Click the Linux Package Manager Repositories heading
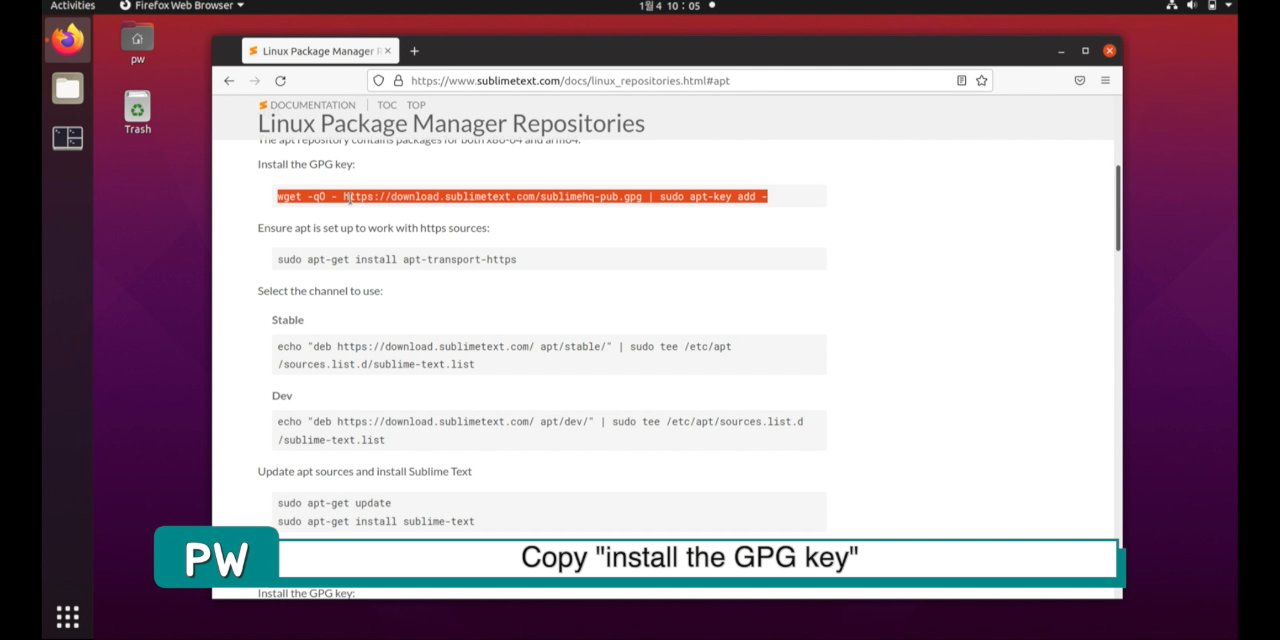Screen dimensions: 1280x640 pyautogui.click(x=451, y=124)
